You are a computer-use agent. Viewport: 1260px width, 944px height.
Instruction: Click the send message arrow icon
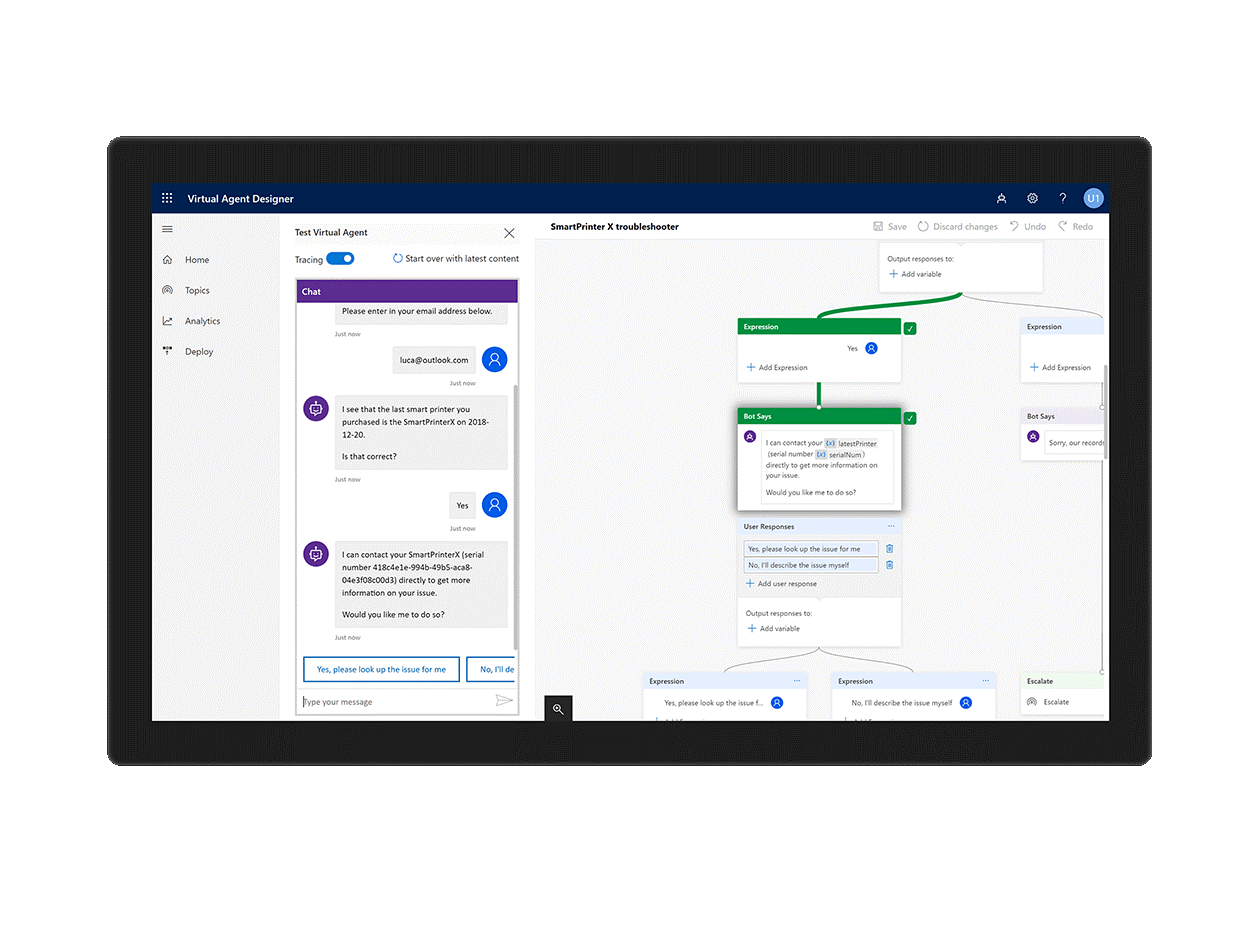click(504, 701)
